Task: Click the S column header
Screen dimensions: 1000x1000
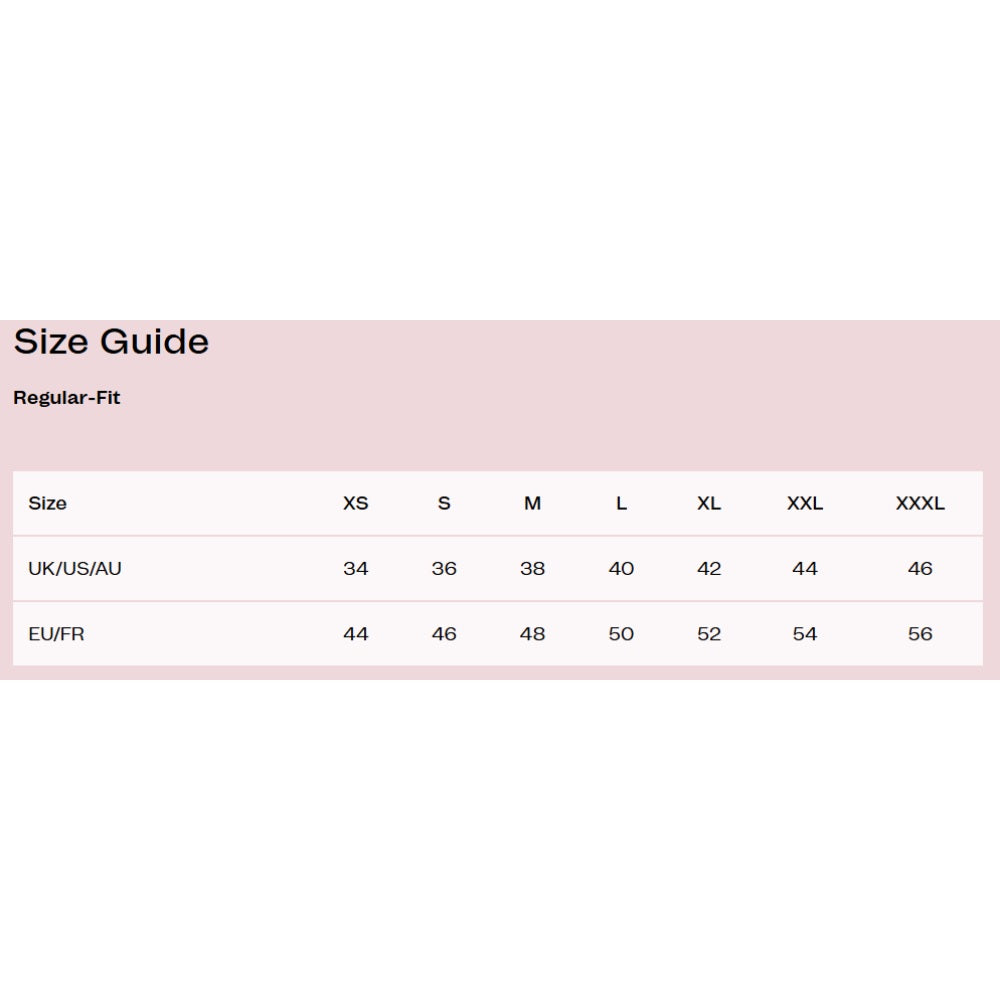Action: [x=445, y=504]
